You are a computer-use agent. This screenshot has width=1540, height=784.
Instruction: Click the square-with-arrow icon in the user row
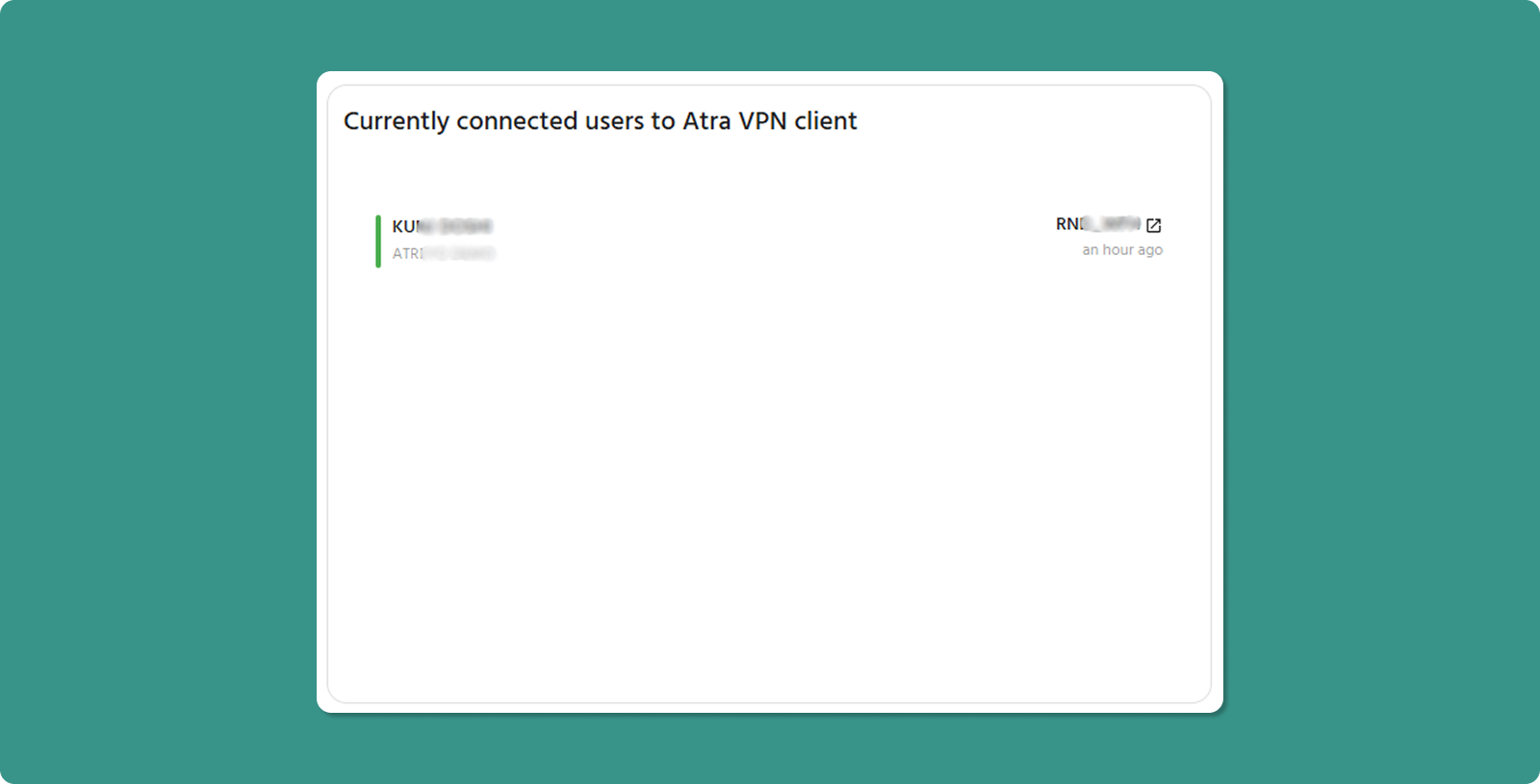[1154, 225]
